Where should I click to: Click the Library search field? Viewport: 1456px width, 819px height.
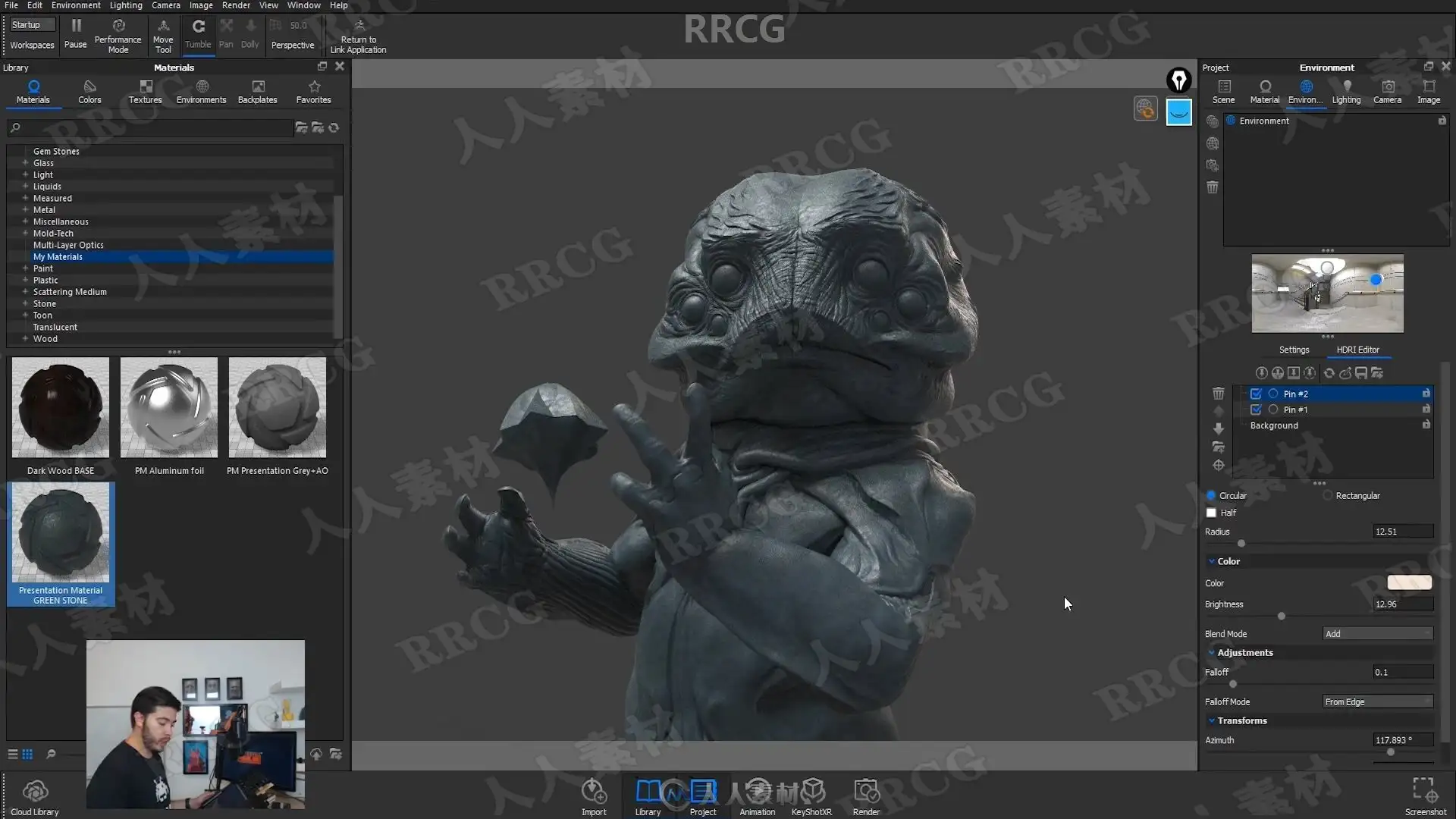[150, 128]
